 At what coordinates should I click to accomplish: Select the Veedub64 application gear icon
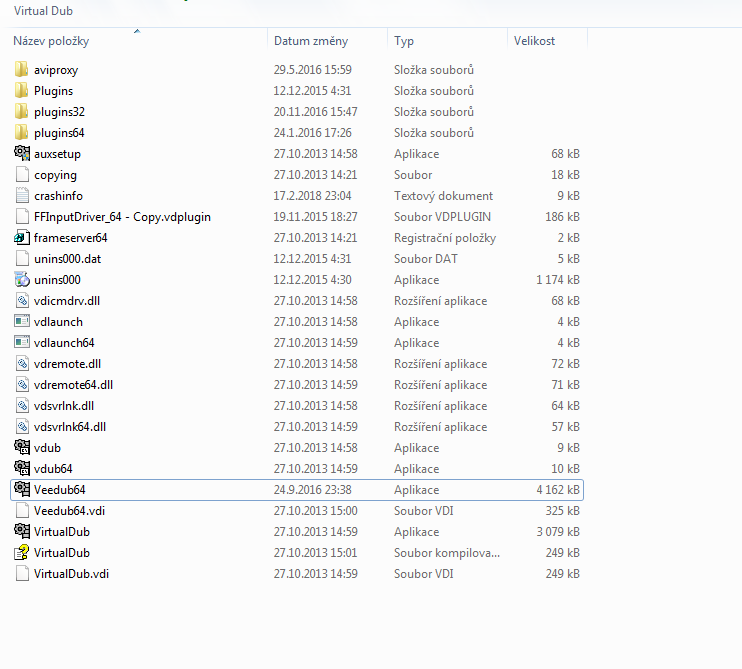point(22,489)
